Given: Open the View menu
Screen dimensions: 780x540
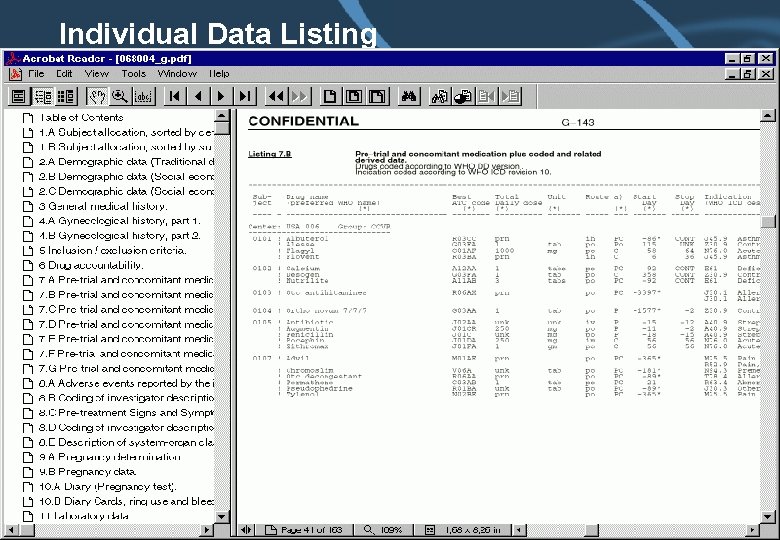Looking at the screenshot, I should click(x=97, y=74).
